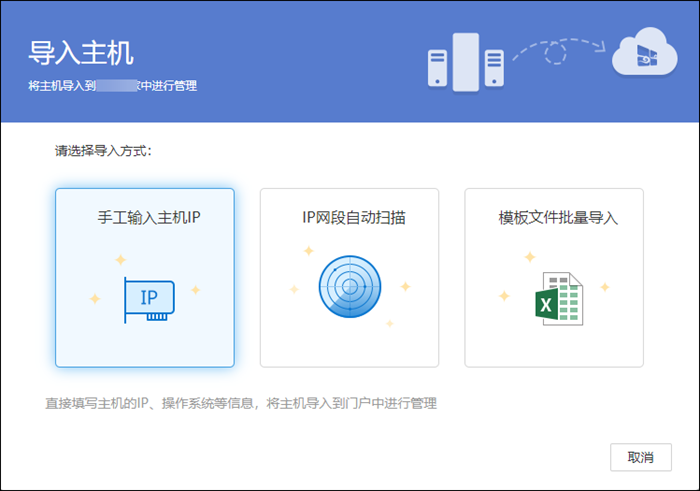Image resolution: width=700 pixels, height=491 pixels.
Task: Click the 将主机导入到 subtitle text
Action: (62, 86)
